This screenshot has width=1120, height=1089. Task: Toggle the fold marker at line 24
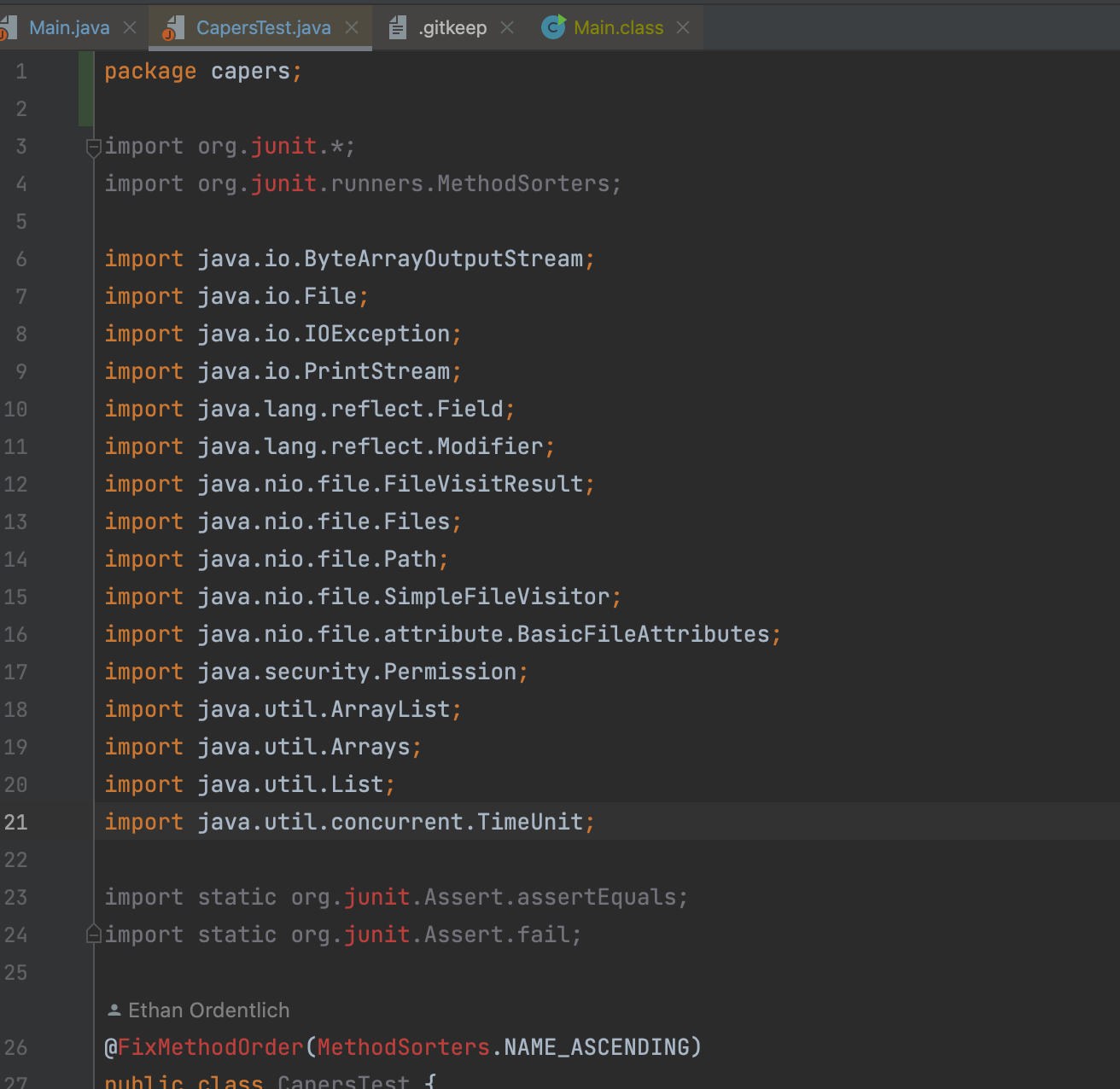94,935
